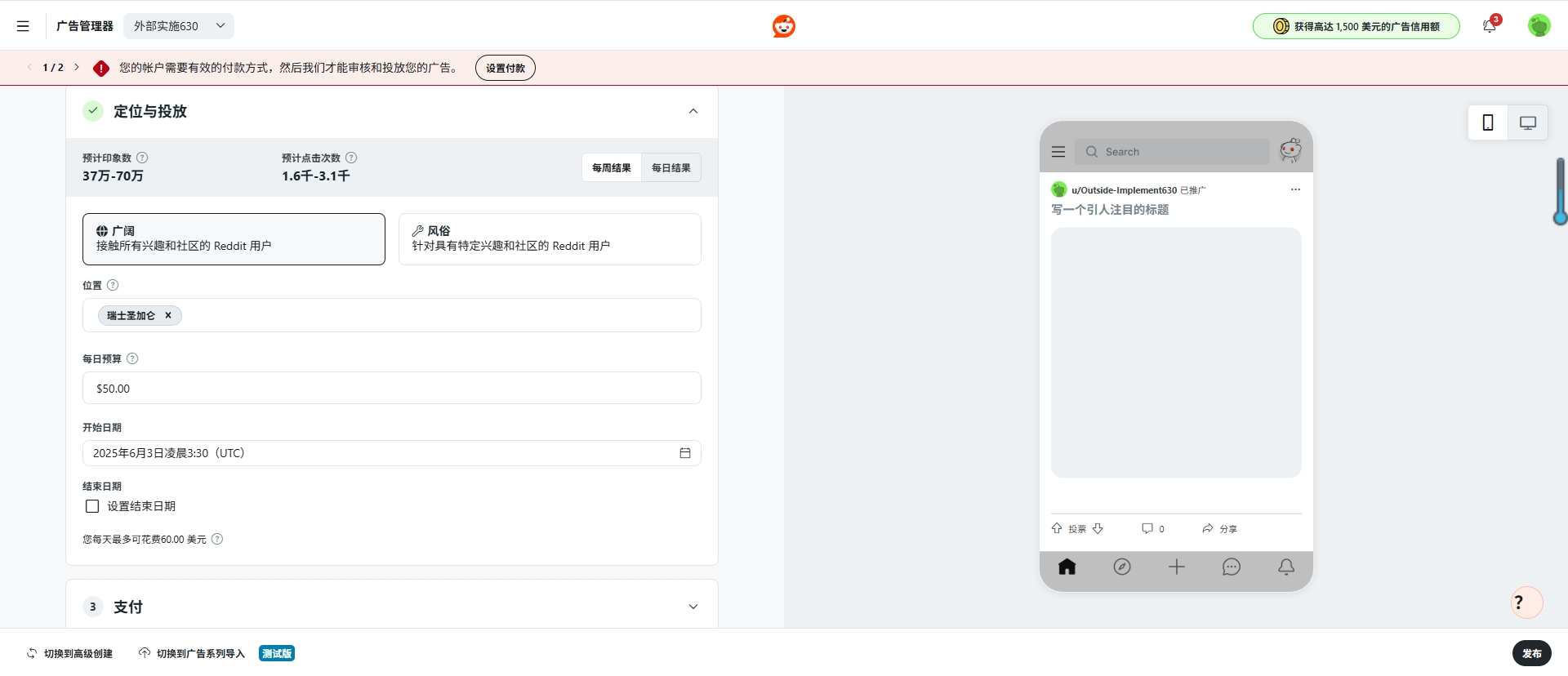The width and height of the screenshot is (1568, 676).
Task: Go to previous alert arrow
Action: (29, 68)
